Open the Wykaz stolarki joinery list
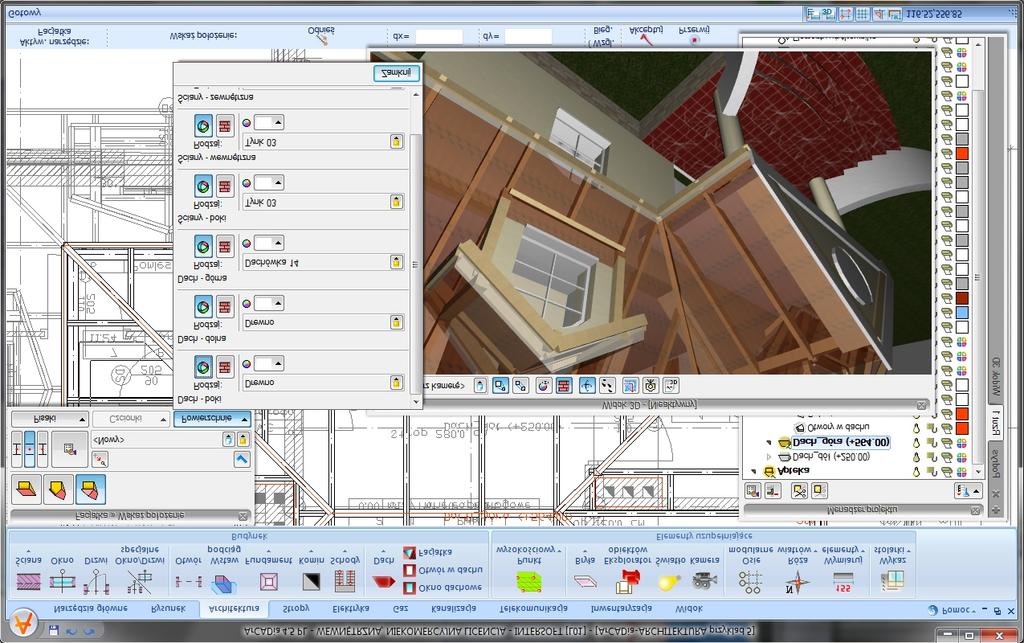The width and height of the screenshot is (1024, 643). [892, 569]
